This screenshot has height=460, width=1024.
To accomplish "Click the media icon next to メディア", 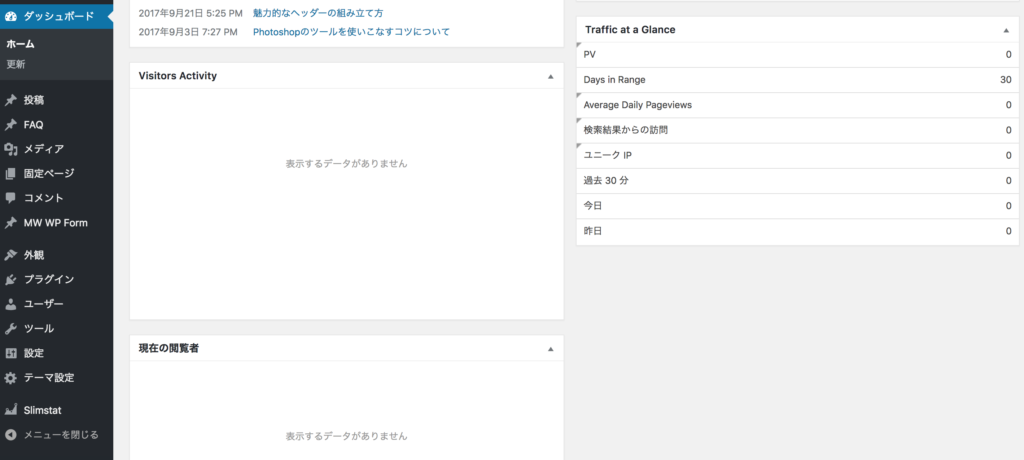I will [x=11, y=149].
